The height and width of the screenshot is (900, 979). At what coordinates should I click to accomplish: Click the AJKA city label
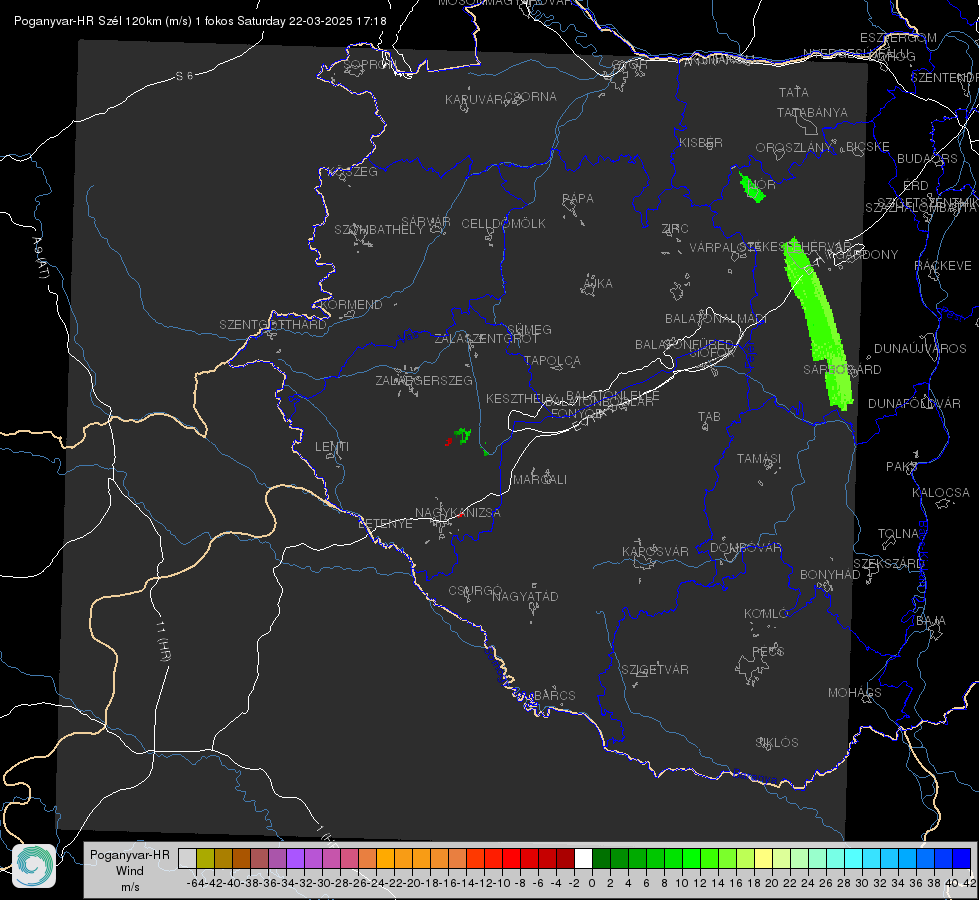pos(598,284)
